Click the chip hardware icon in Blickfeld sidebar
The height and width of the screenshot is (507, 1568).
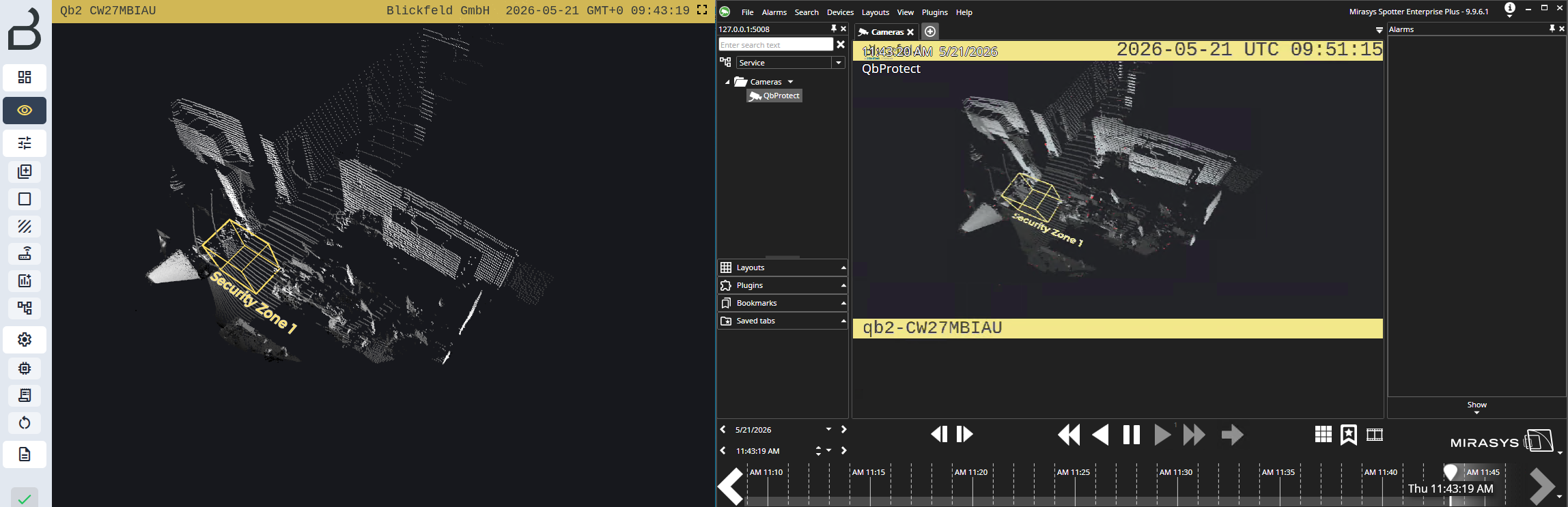(25, 368)
